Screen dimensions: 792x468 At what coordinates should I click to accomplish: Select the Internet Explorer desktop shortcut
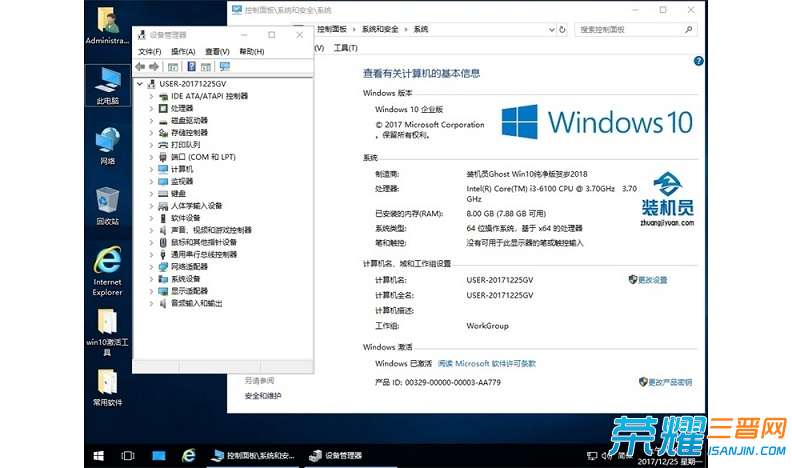click(x=107, y=271)
